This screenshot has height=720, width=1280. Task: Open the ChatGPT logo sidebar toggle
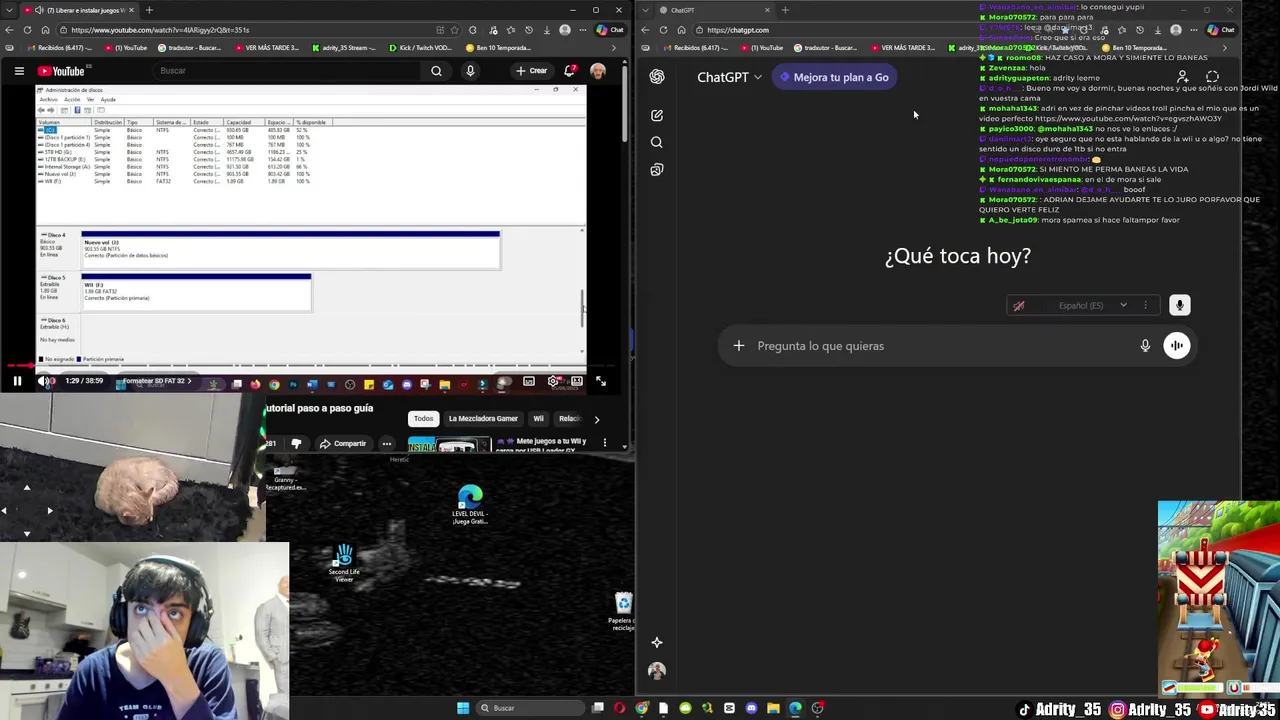[x=657, y=77]
